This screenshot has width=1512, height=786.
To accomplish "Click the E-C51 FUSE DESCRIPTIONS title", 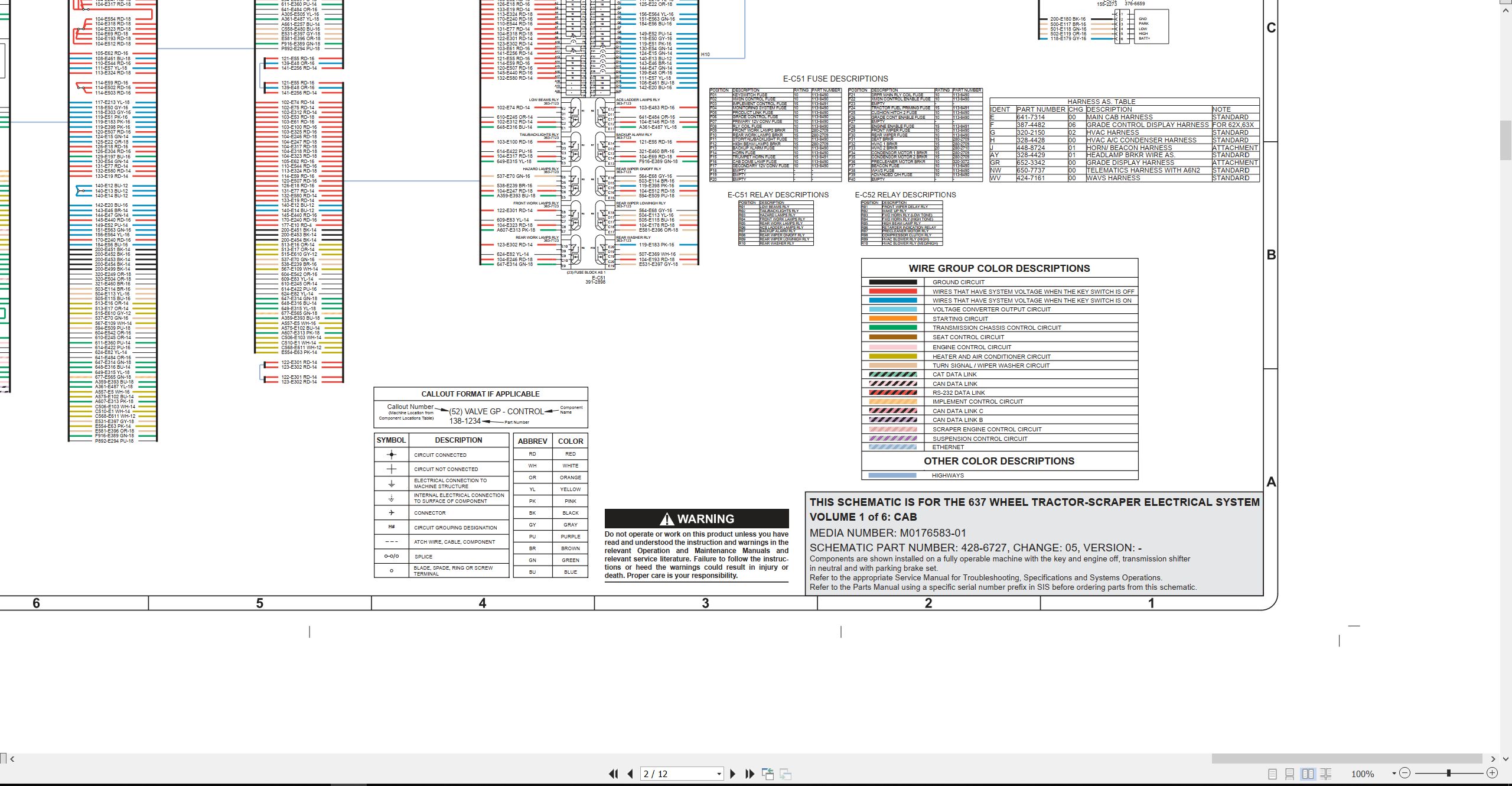I will pos(835,79).
